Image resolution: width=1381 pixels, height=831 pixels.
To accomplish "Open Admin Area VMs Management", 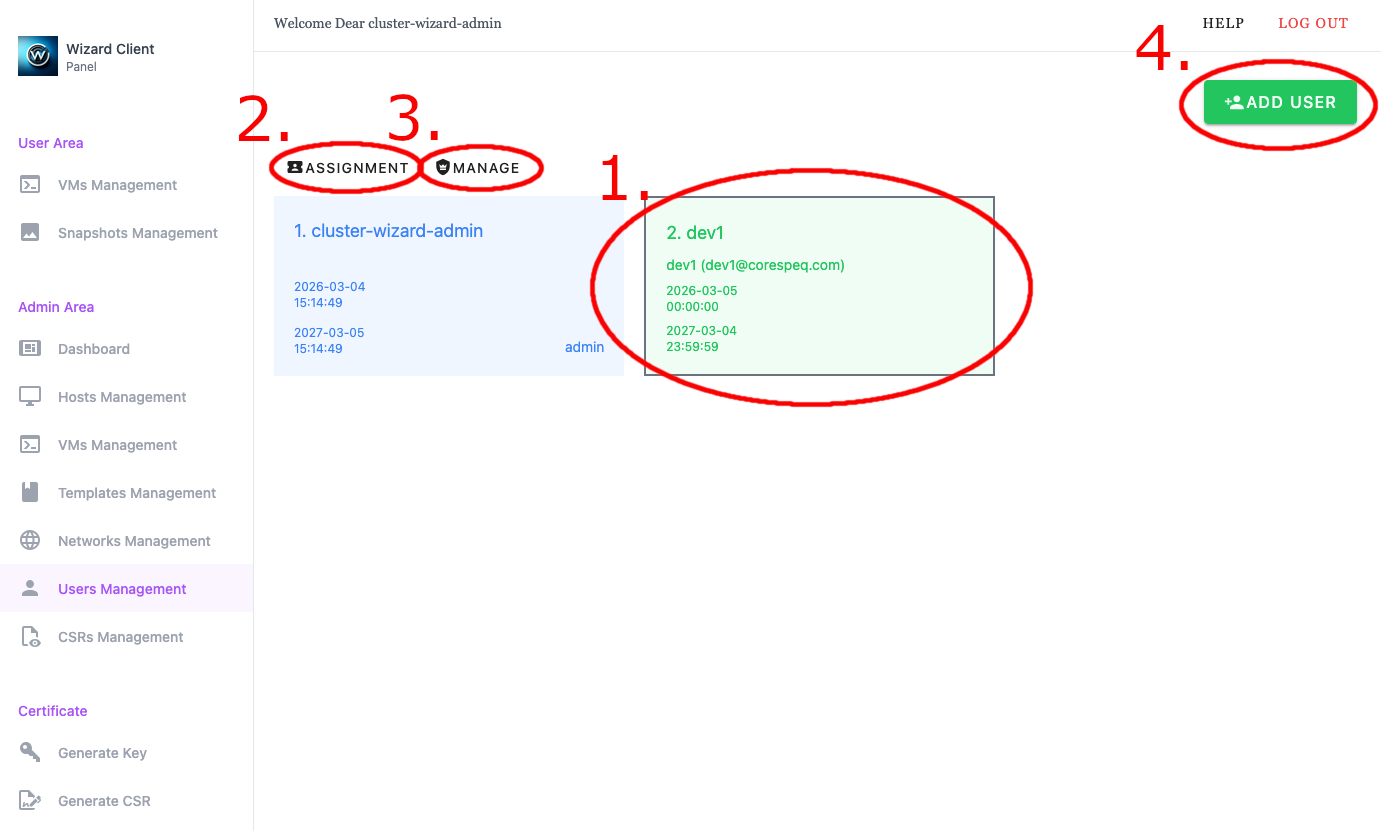I will 117,445.
